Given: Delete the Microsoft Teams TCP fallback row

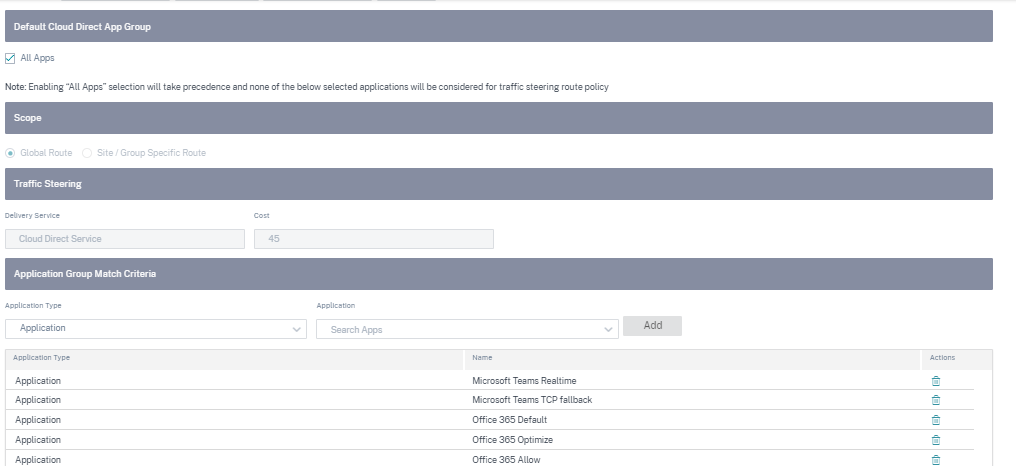Looking at the screenshot, I should click(x=936, y=400).
